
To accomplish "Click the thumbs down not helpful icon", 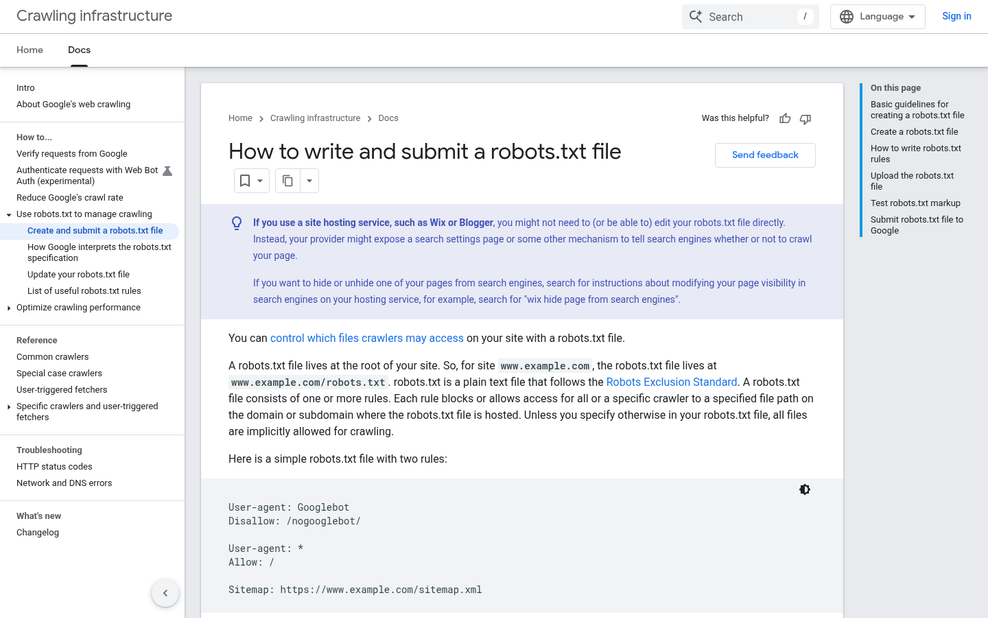I will click(x=805, y=118).
